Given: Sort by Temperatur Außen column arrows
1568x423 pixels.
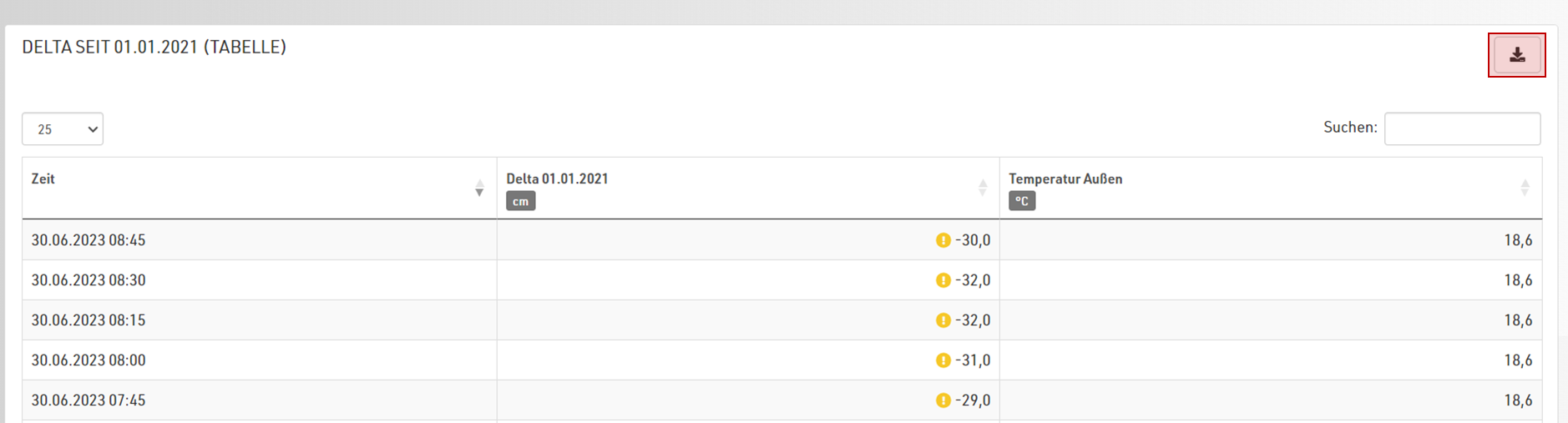Looking at the screenshot, I should tap(1525, 188).
